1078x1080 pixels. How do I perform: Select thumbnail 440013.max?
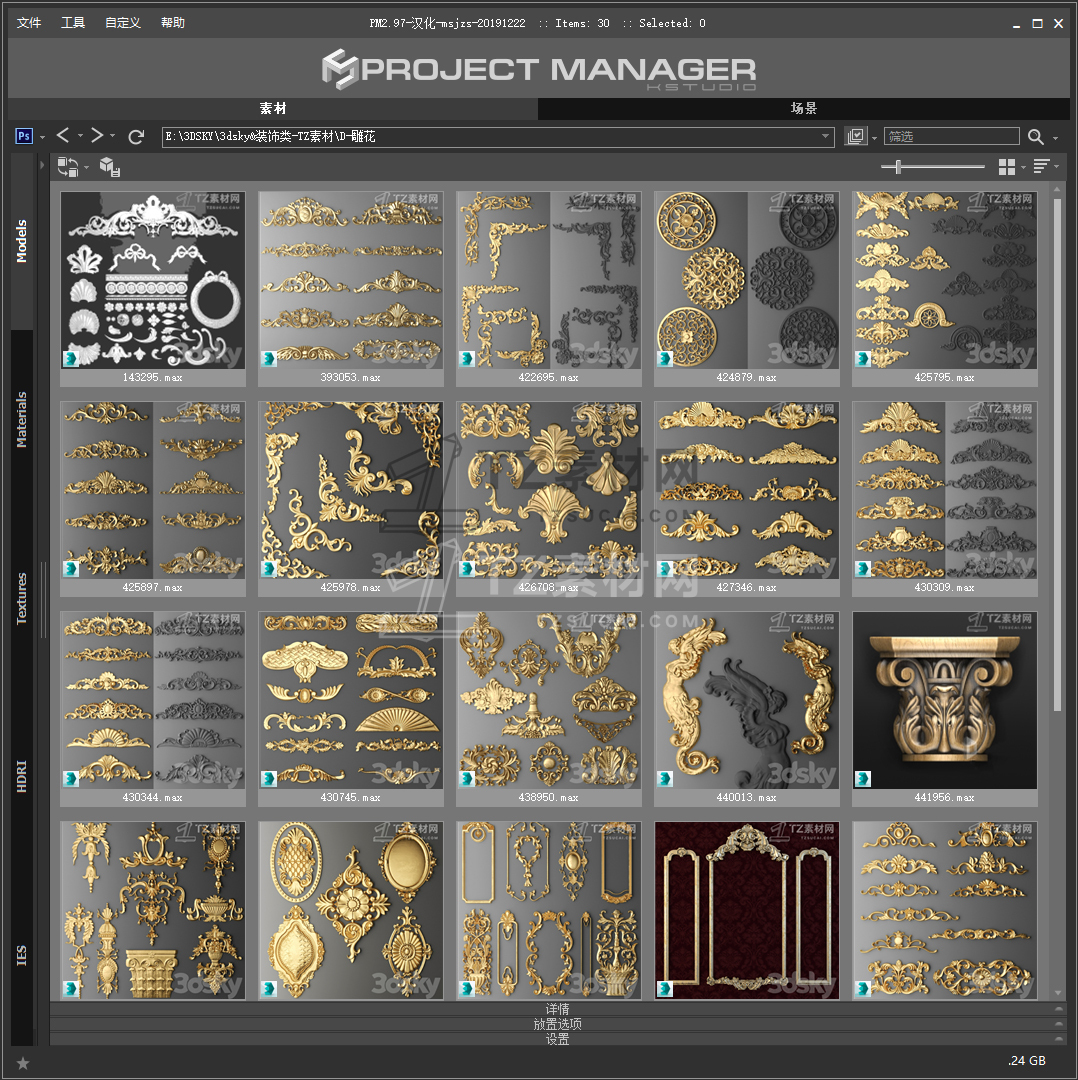(747, 708)
